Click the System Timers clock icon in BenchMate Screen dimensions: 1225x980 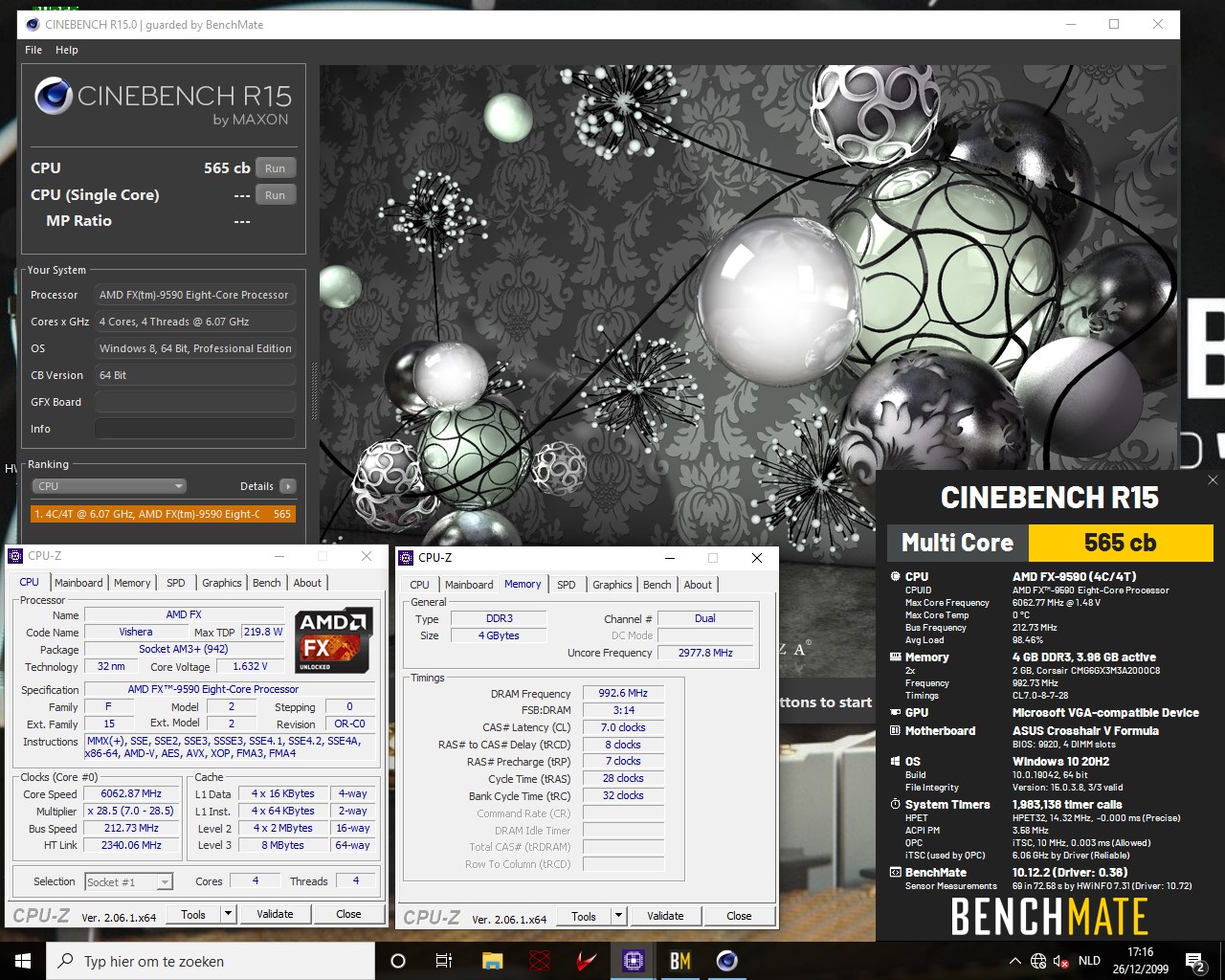click(x=896, y=804)
